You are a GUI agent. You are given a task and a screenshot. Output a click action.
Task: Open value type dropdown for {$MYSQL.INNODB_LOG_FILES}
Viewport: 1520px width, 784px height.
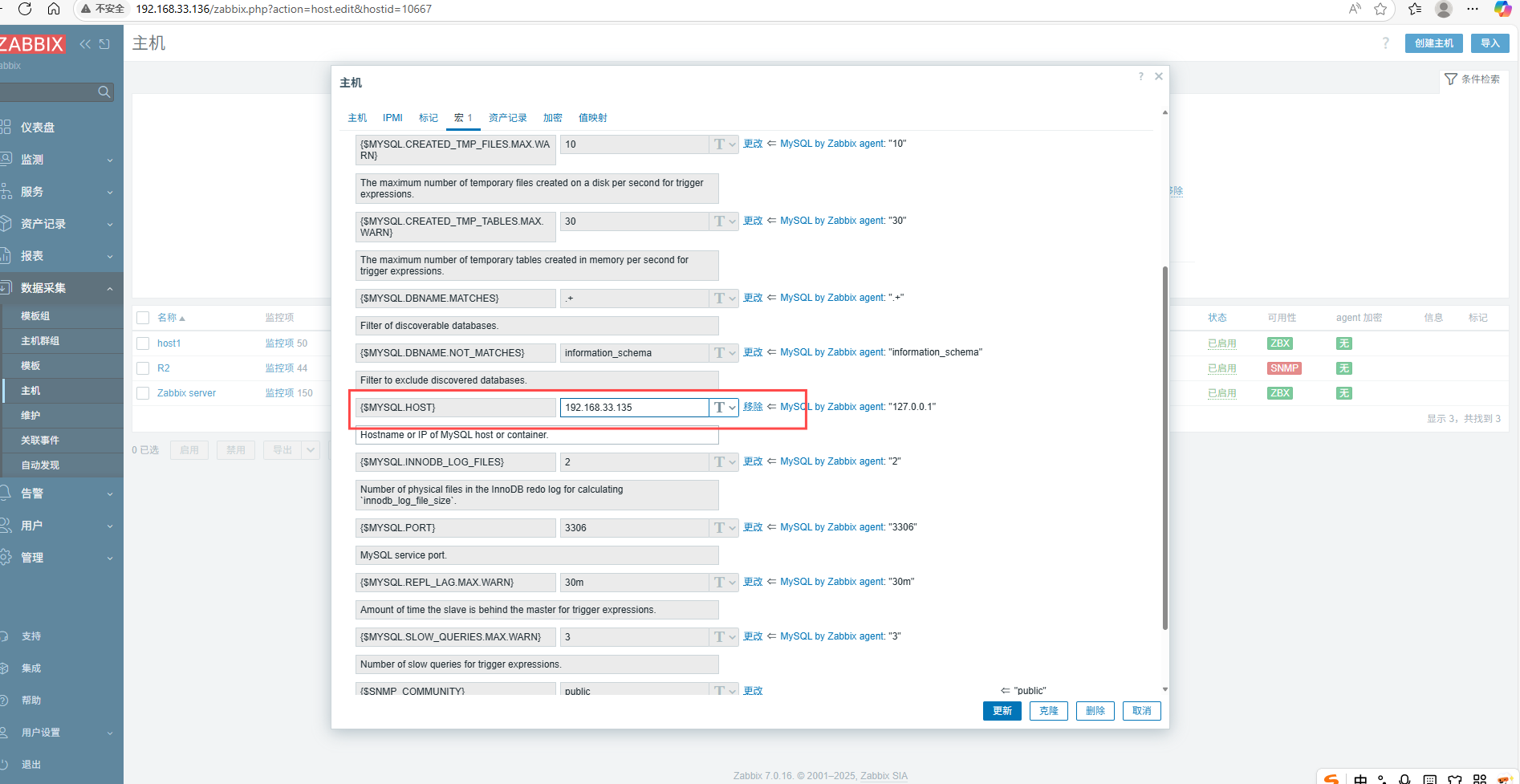(724, 462)
